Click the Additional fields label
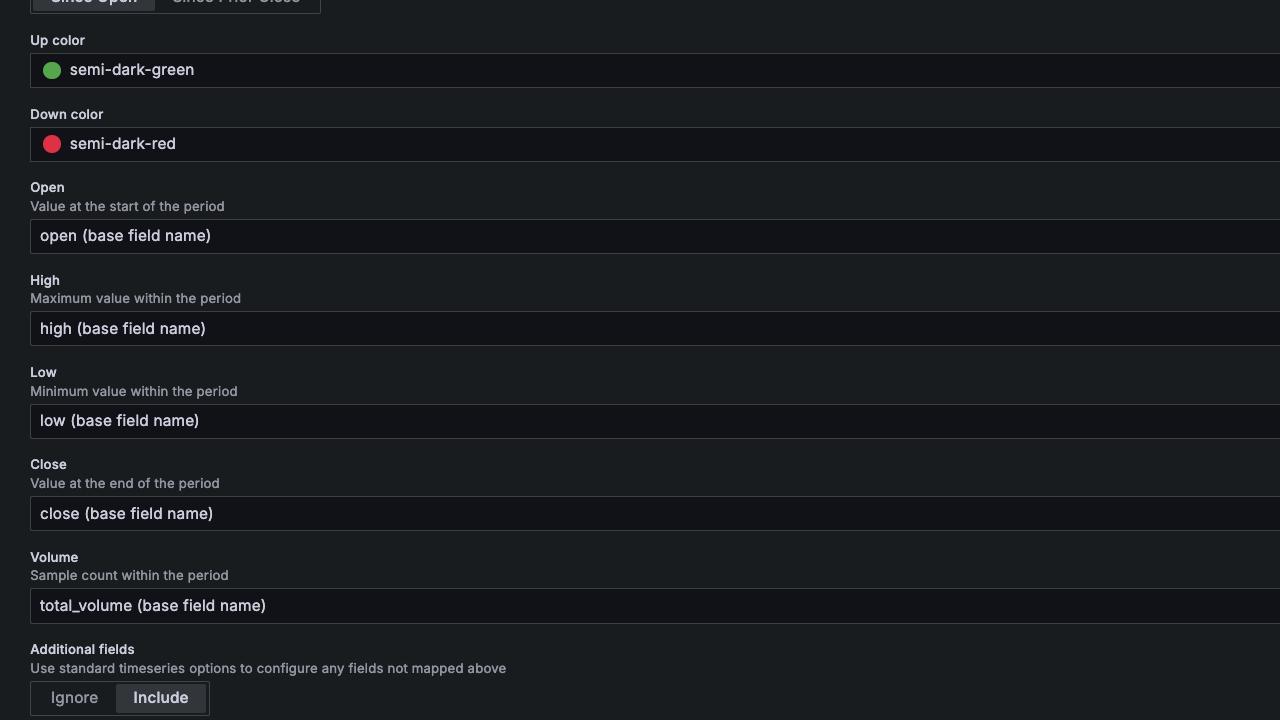 point(82,649)
